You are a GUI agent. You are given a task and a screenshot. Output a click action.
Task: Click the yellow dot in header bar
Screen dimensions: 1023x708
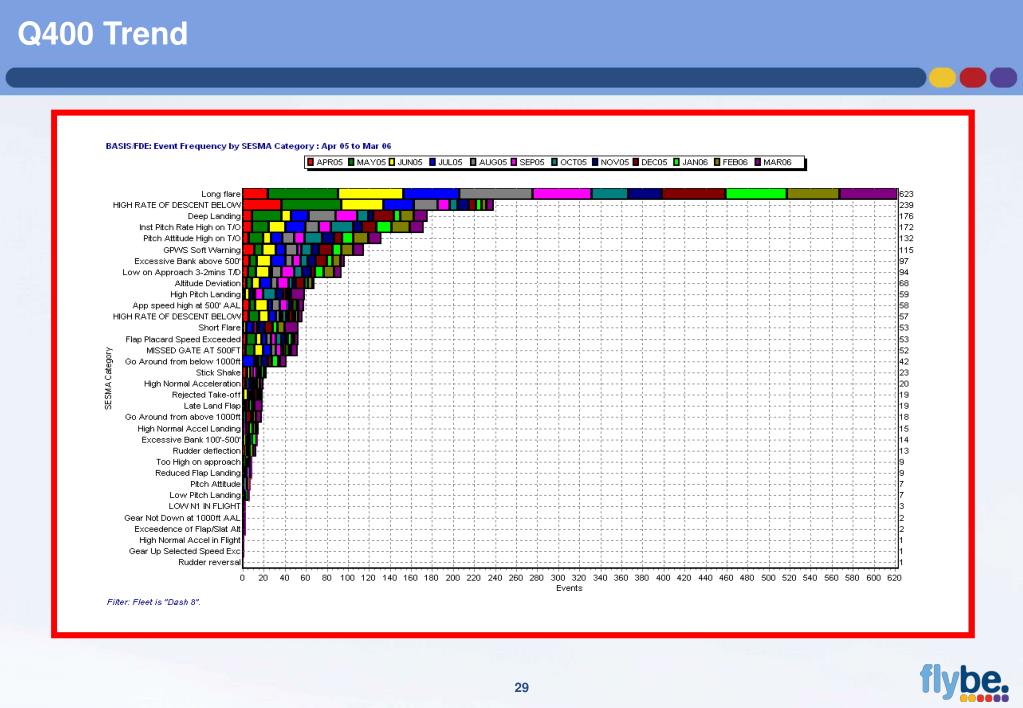pos(942,78)
